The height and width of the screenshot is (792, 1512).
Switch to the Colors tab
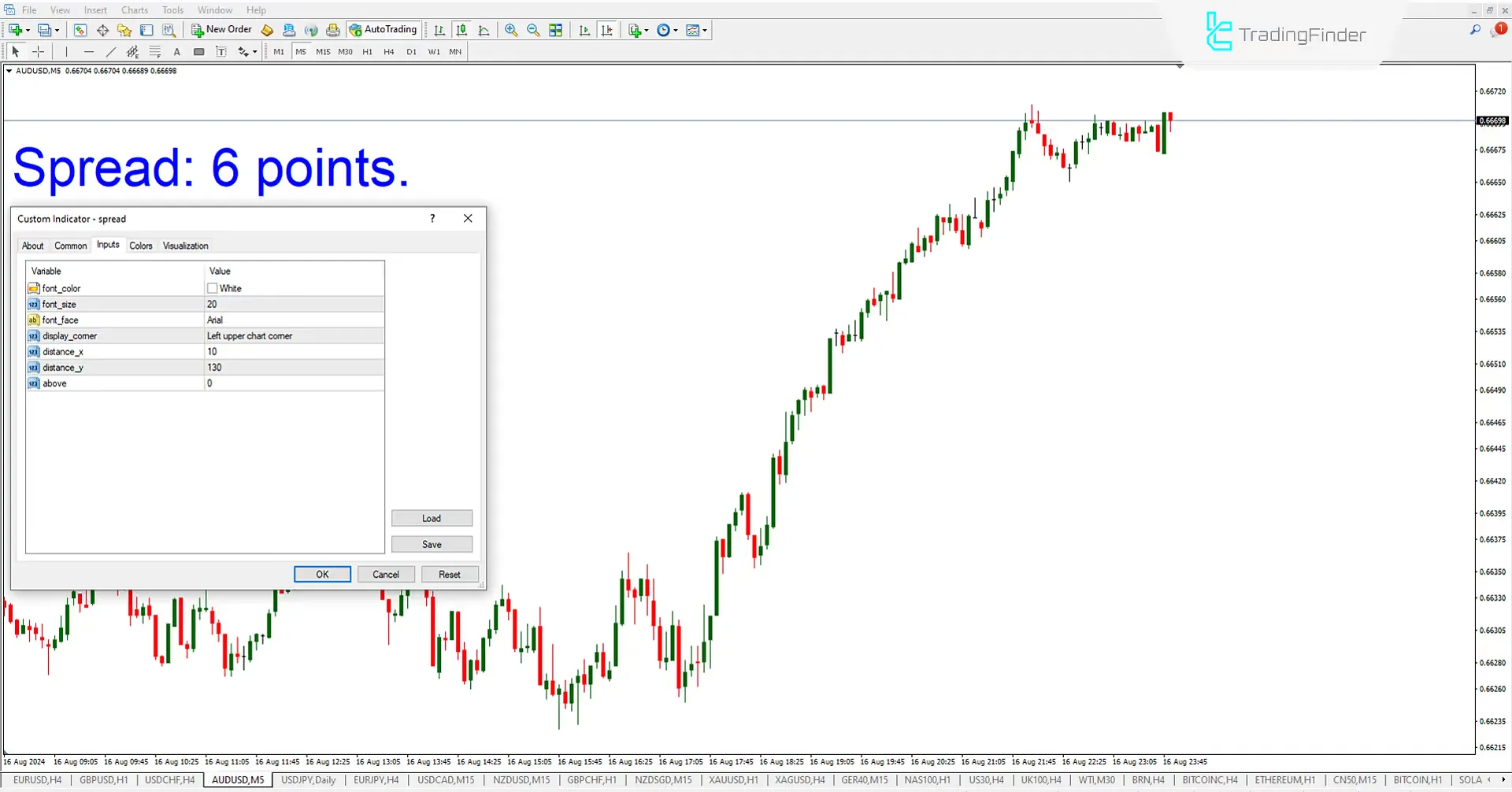click(141, 245)
